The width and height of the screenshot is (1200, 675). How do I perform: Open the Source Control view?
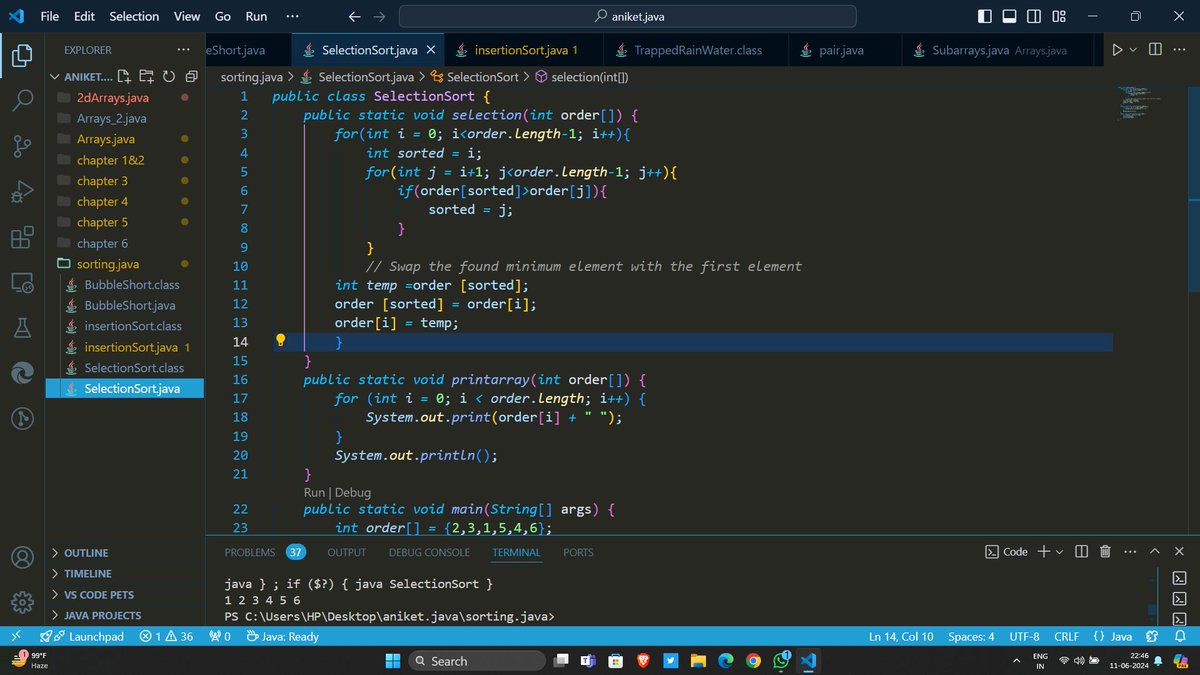[x=22, y=147]
